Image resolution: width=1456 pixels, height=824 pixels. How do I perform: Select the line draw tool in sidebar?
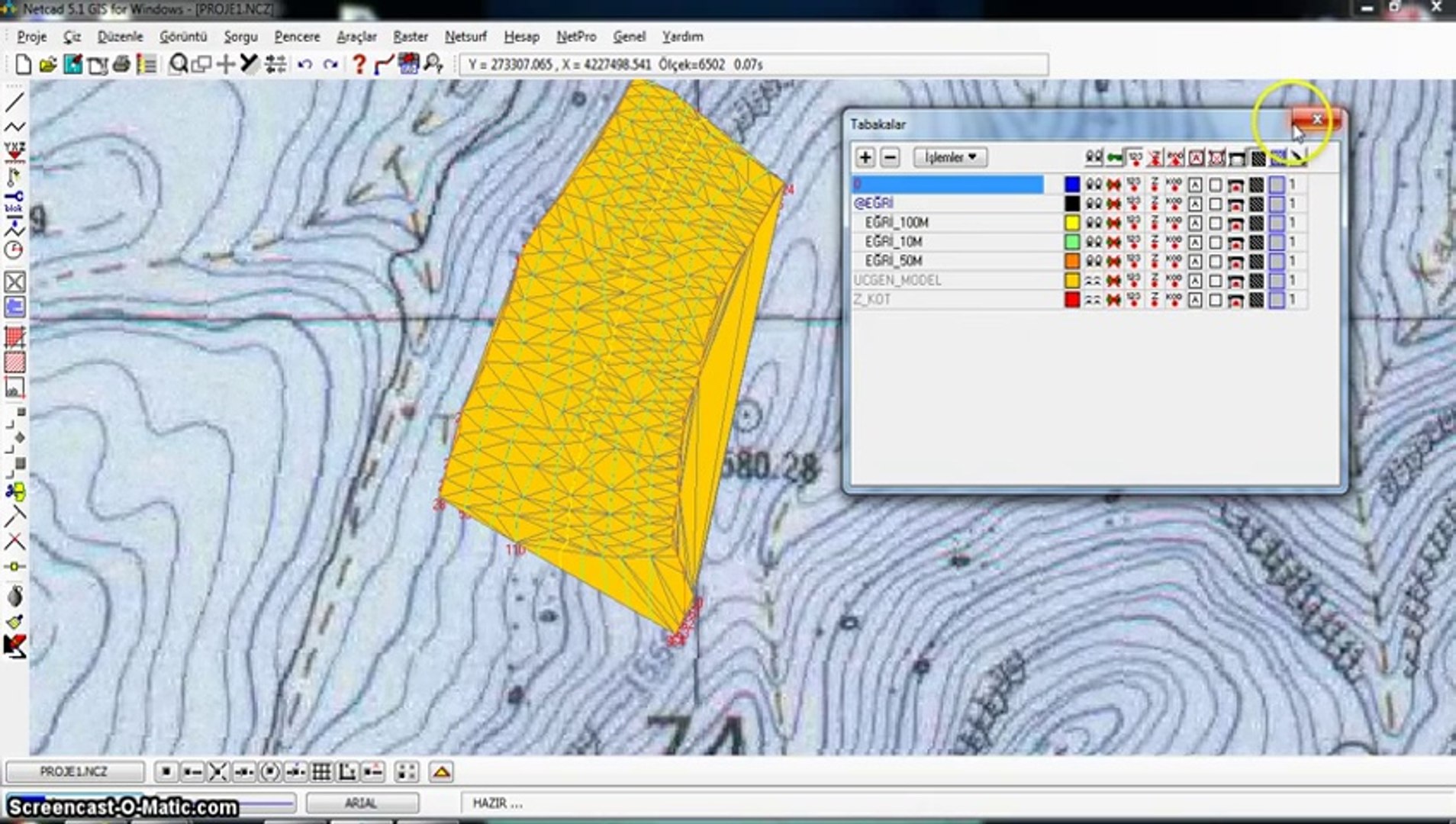point(14,102)
